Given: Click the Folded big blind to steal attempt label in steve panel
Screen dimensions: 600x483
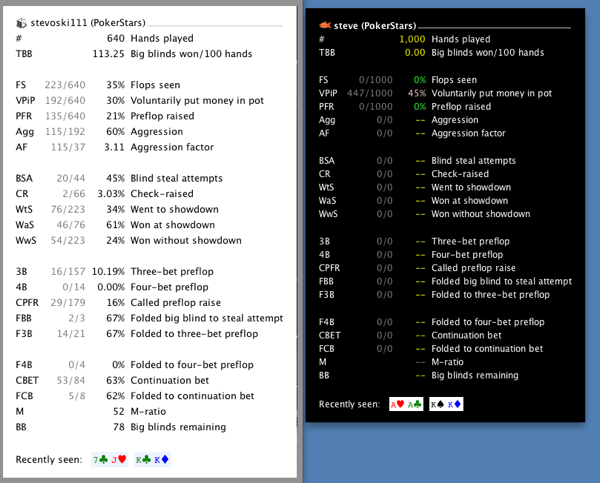Looking at the screenshot, I should click(x=502, y=282).
